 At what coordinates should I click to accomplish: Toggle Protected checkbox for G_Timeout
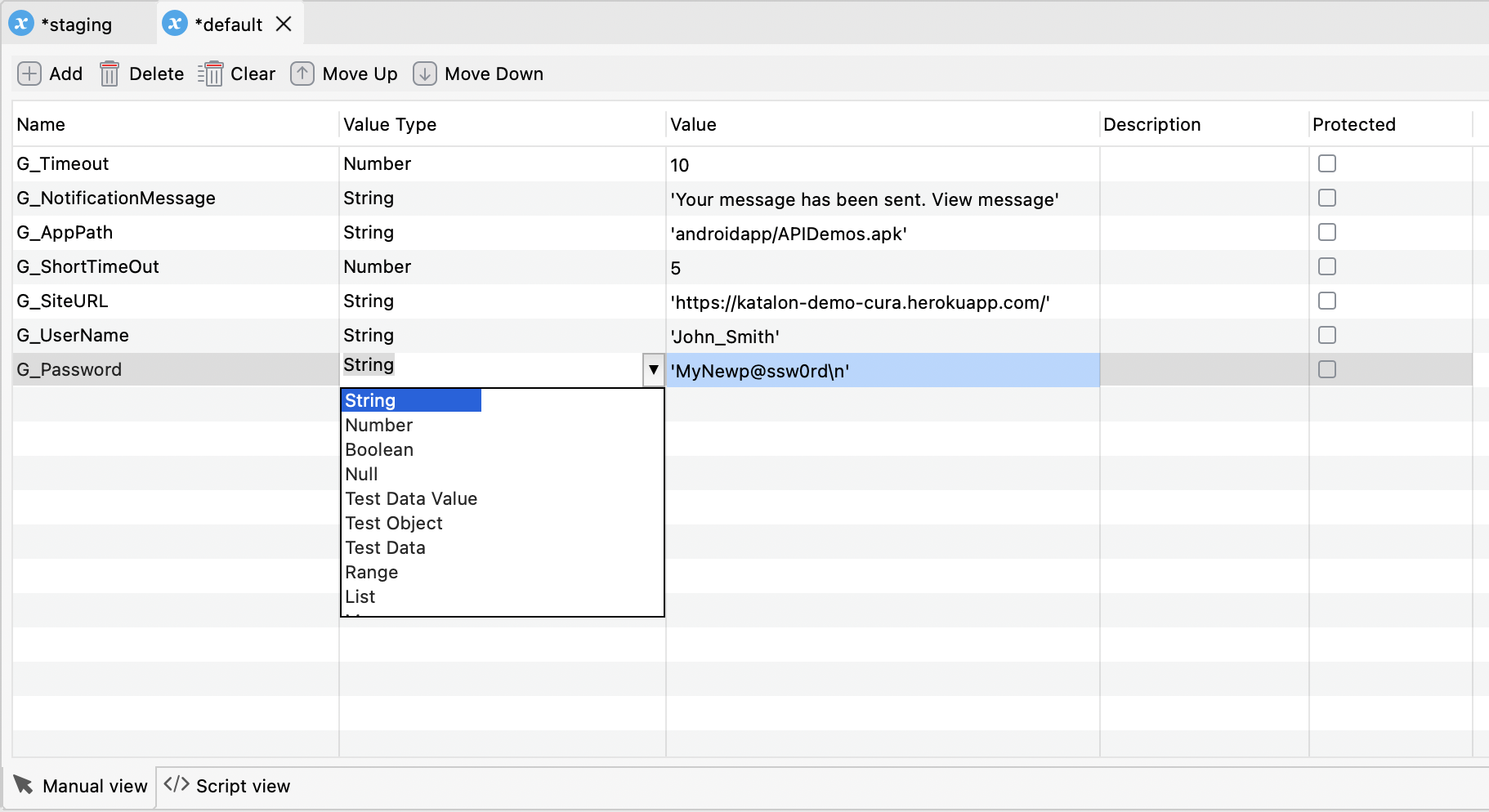pos(1327,163)
